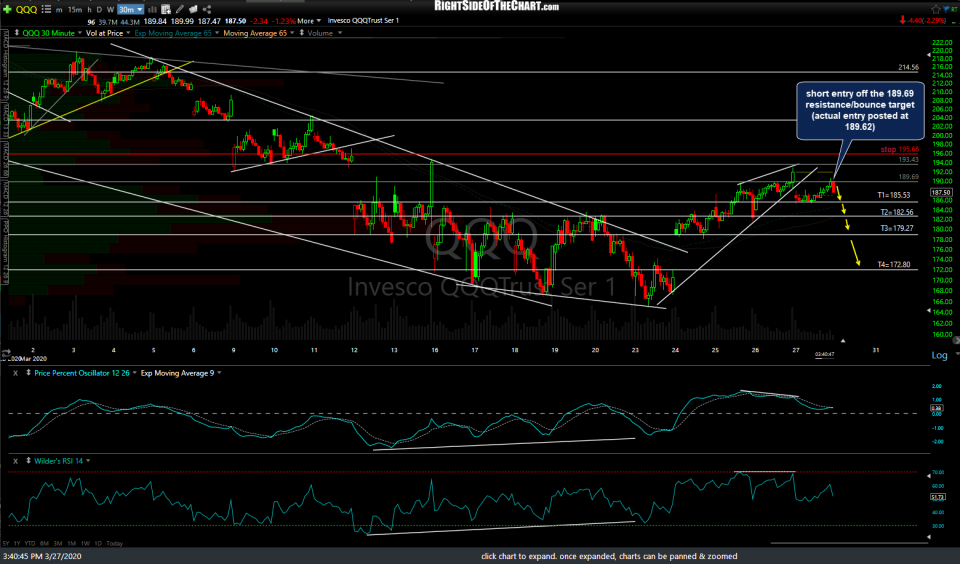The image size is (960, 564).
Task: Click the reorder arrows beside QQQ 30 Minute
Action: click(17, 33)
